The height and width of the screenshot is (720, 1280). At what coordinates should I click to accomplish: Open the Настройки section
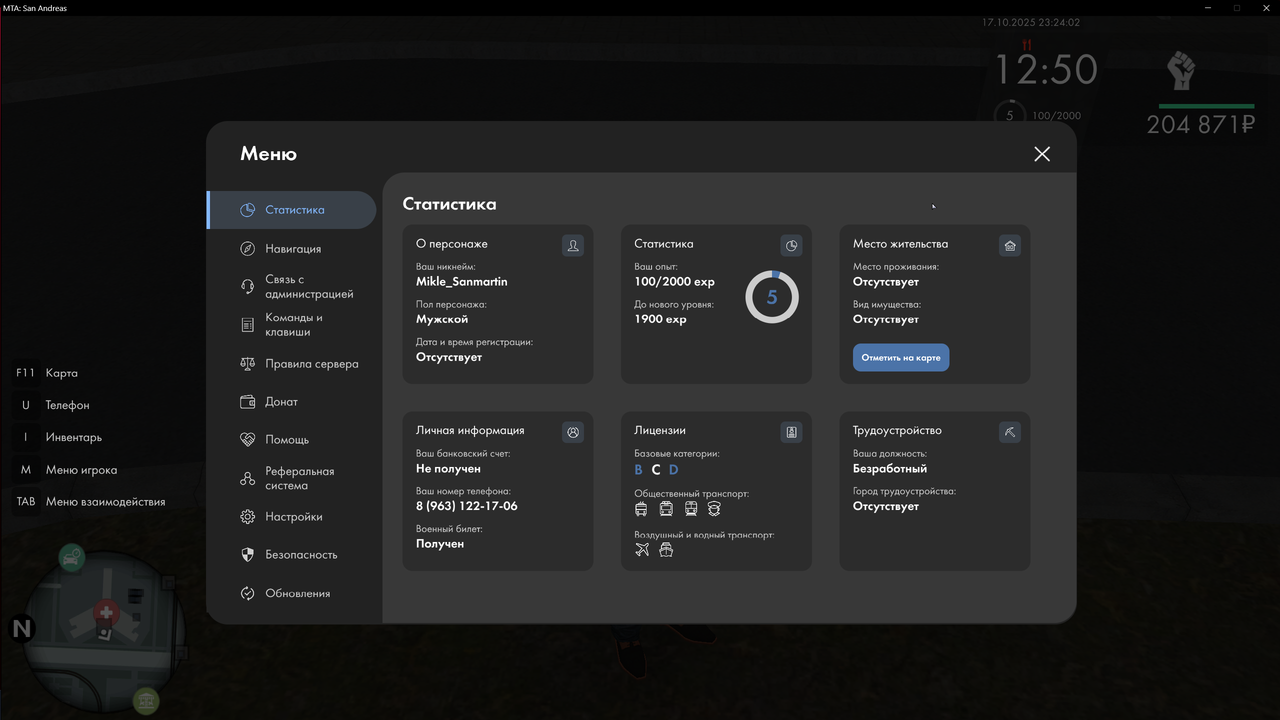pos(292,517)
